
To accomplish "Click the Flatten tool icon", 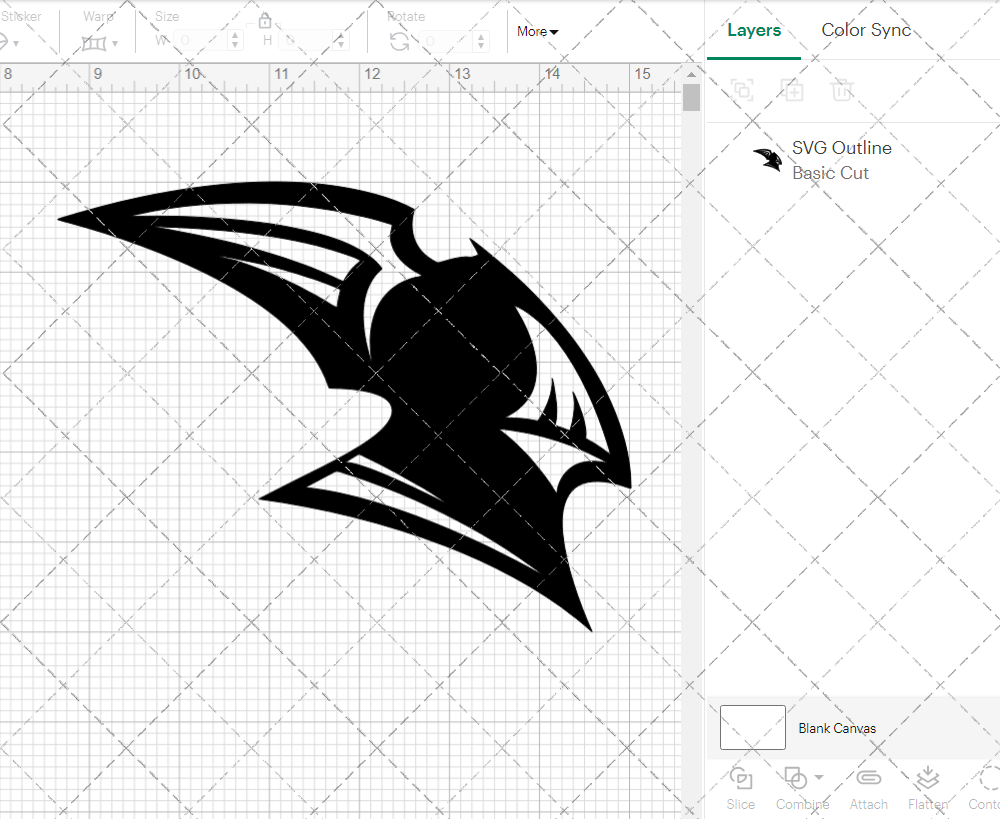I will point(927,779).
